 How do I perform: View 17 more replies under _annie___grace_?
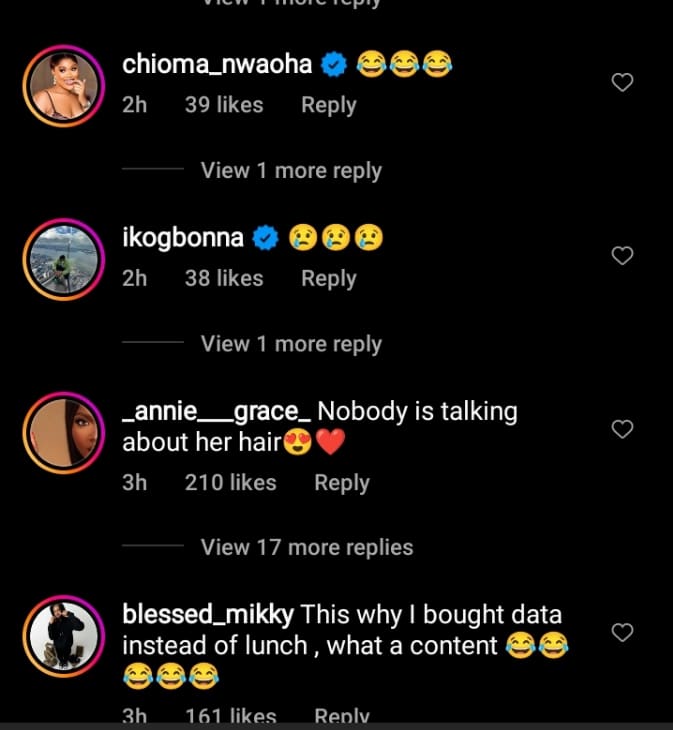pyautogui.click(x=306, y=547)
